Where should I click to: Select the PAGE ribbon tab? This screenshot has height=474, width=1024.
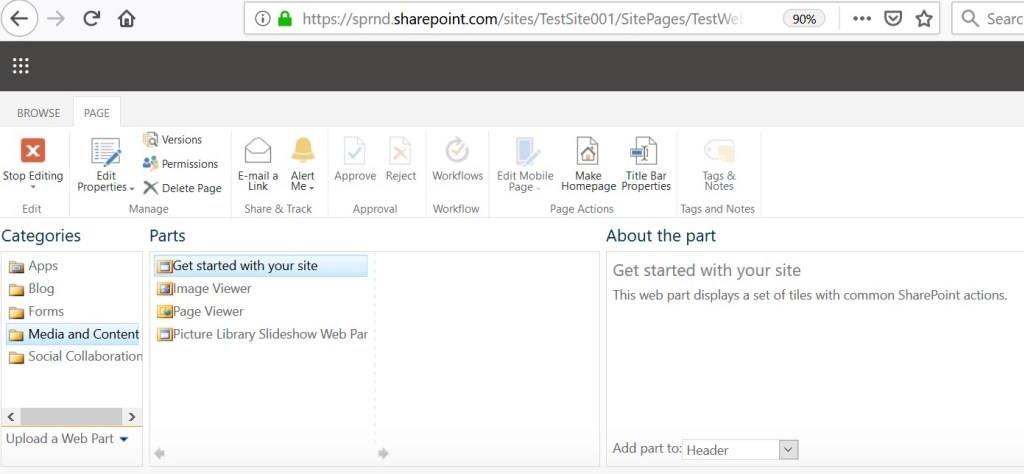coord(97,113)
